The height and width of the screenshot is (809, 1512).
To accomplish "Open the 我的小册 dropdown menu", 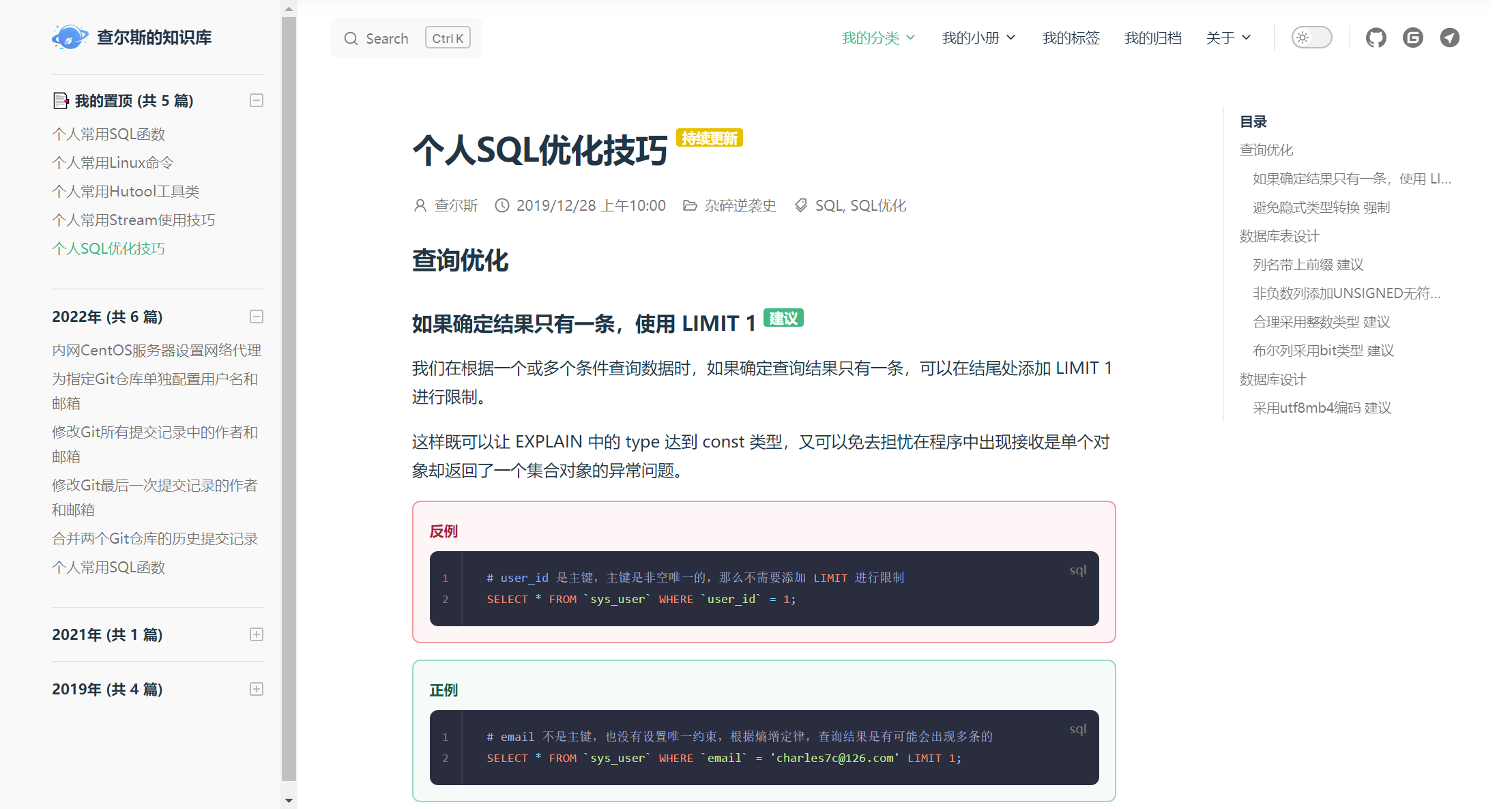I will click(978, 38).
